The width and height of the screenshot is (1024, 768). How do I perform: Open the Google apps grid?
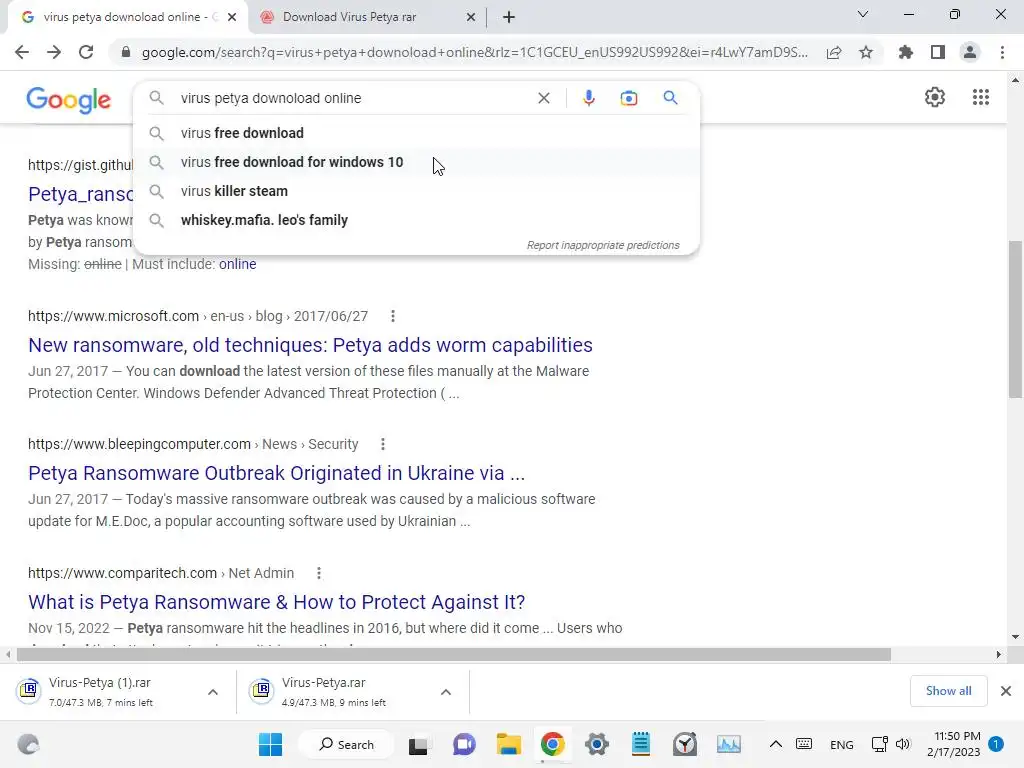[x=981, y=97]
